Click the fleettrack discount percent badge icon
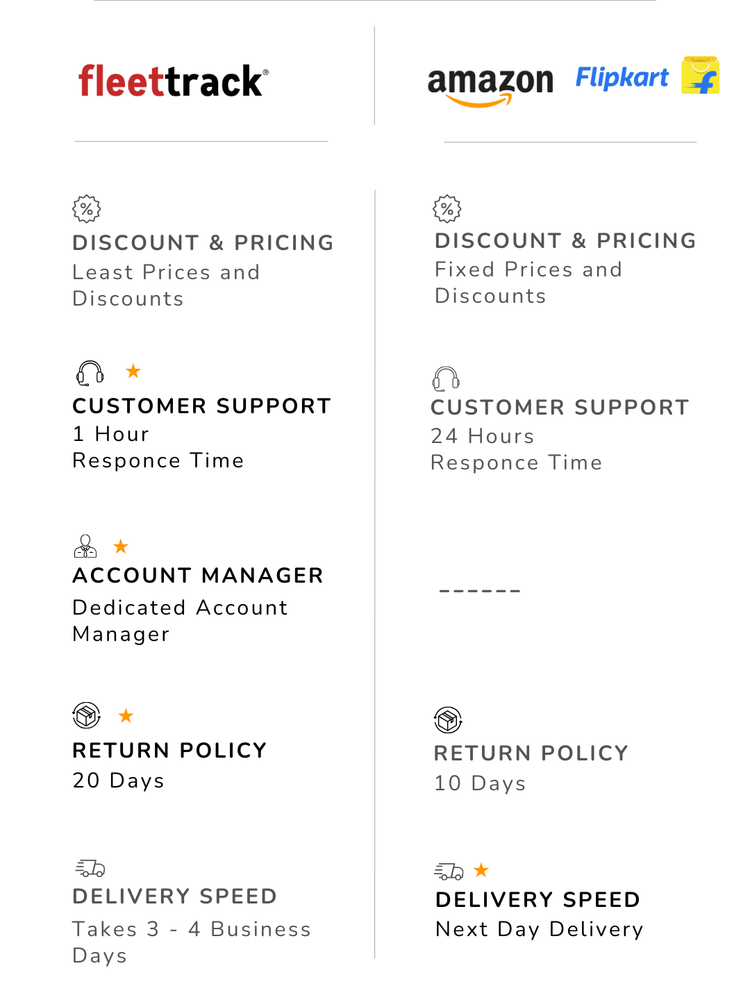 [x=87, y=208]
